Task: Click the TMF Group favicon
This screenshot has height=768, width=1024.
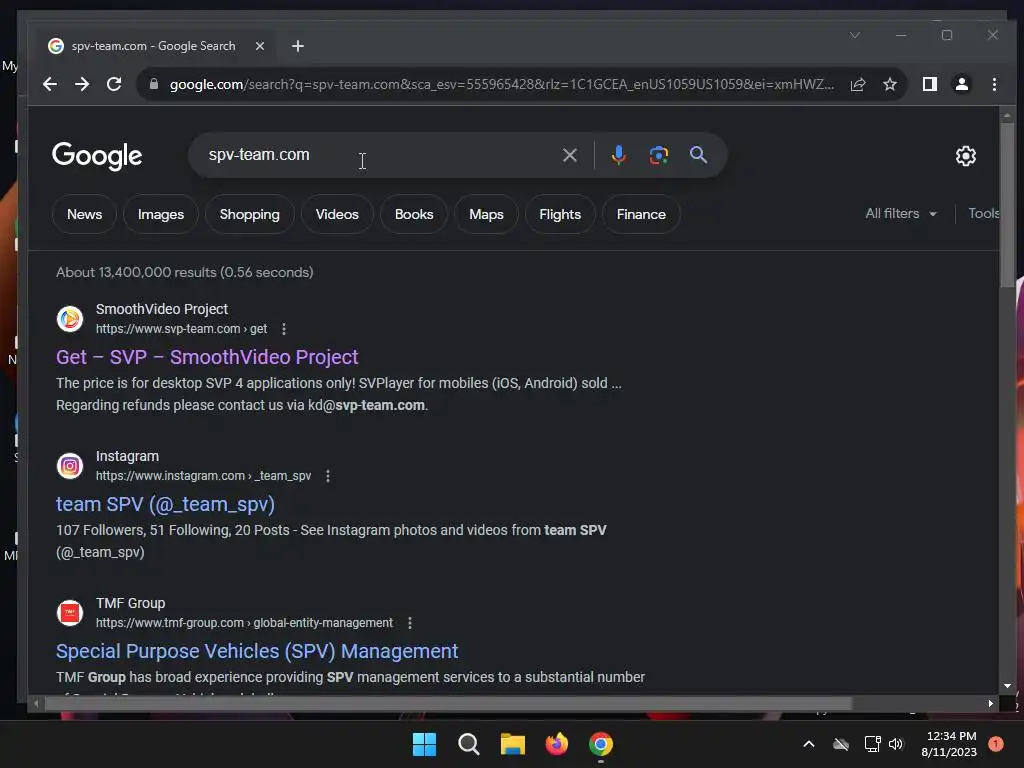Action: coord(70,613)
